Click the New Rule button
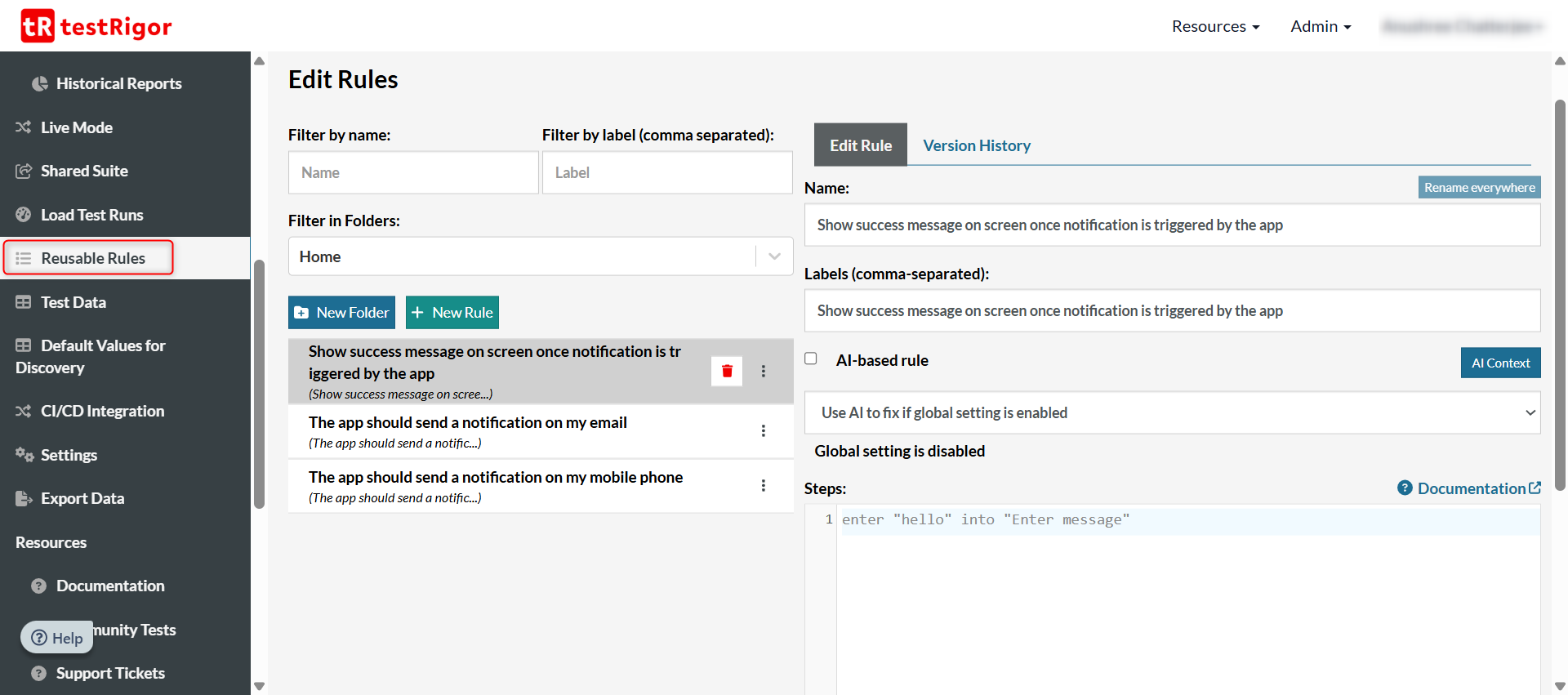This screenshot has height=695, width=1568. tap(452, 313)
